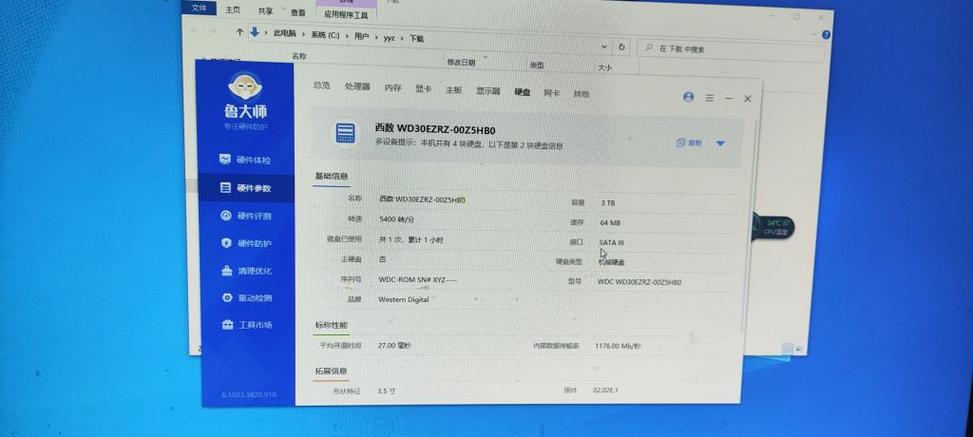
Task: Switch to the 其他 tab
Action: [581, 94]
